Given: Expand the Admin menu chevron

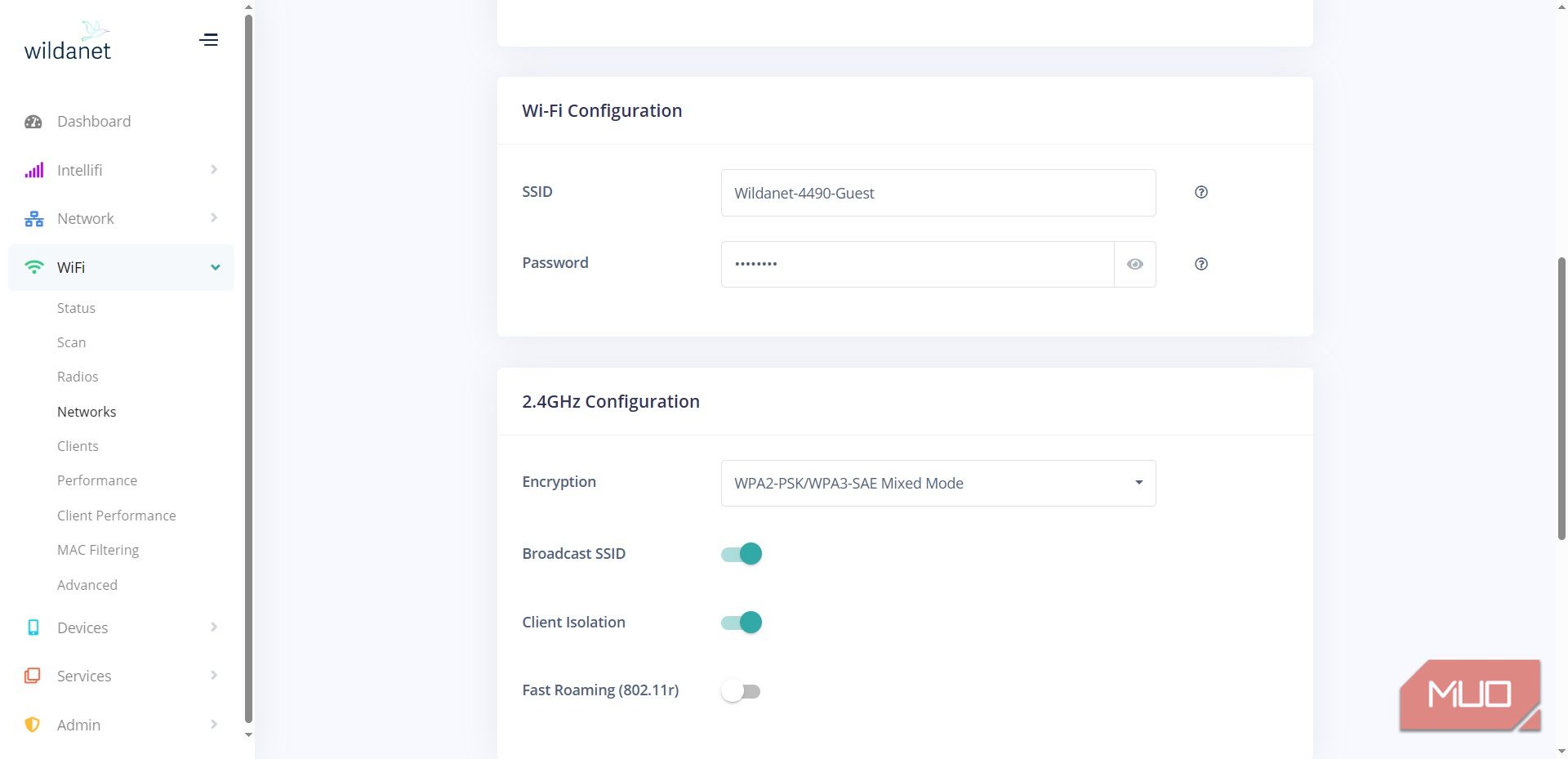Looking at the screenshot, I should coord(214,725).
